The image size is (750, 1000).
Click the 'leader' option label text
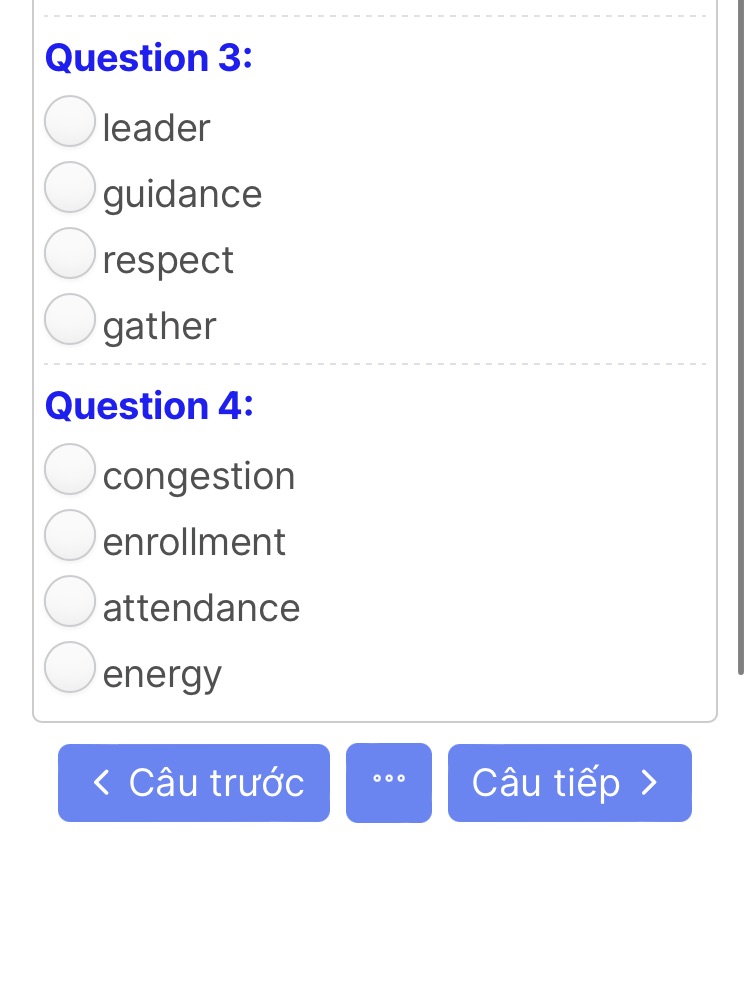coord(156,128)
